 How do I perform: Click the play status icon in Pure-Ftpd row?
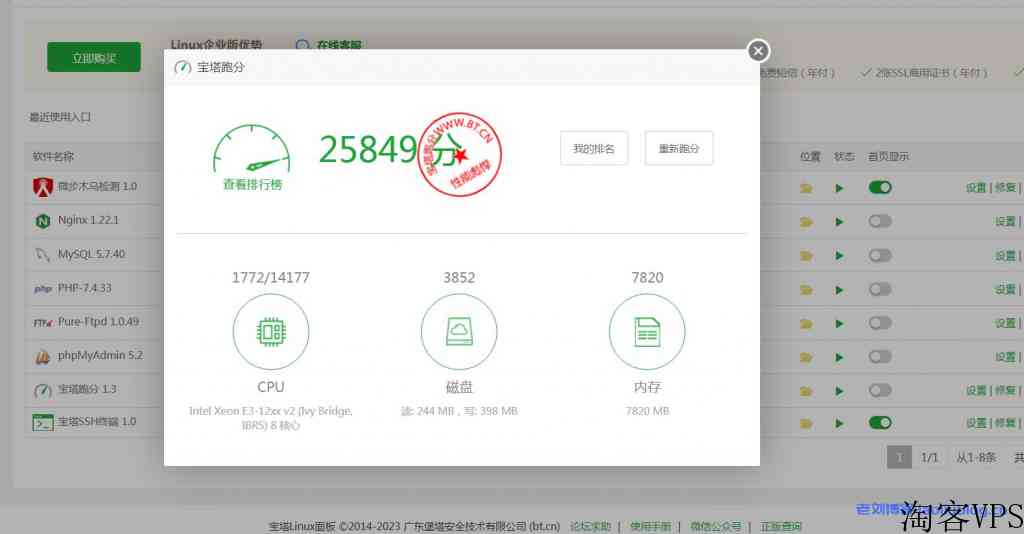point(839,324)
